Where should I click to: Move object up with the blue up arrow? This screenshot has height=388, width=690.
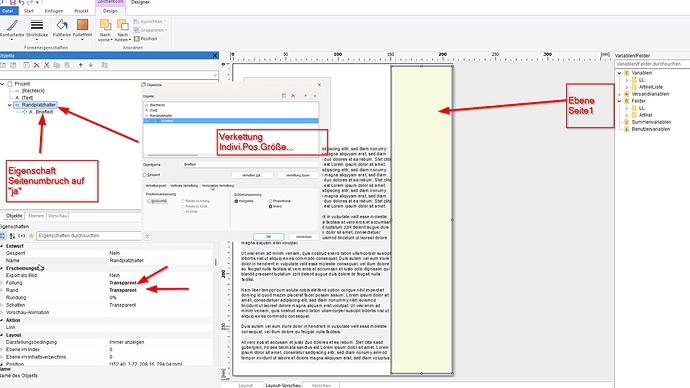[x=81, y=65]
